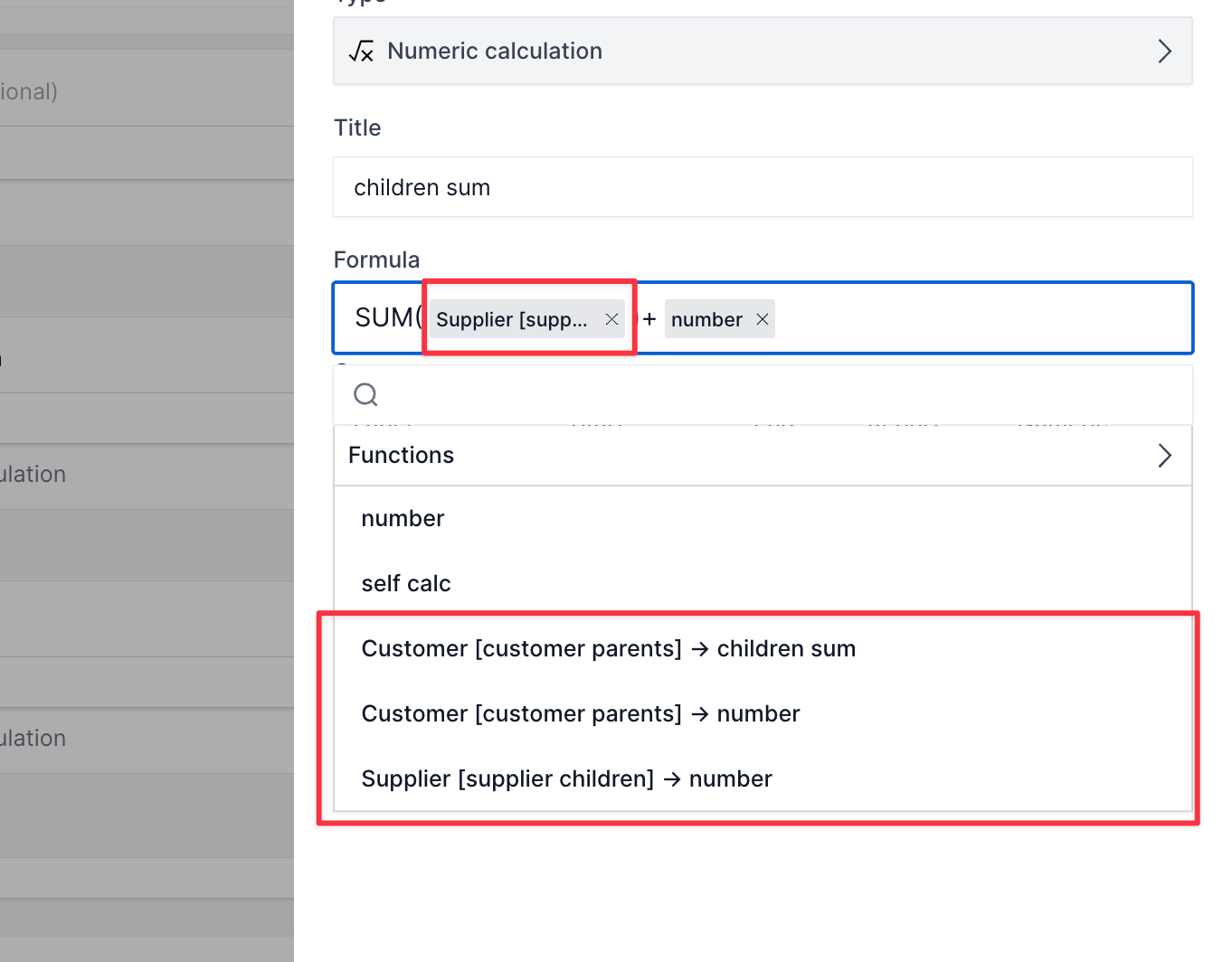Click the magnifier search icon
1232x962 pixels.
[365, 395]
